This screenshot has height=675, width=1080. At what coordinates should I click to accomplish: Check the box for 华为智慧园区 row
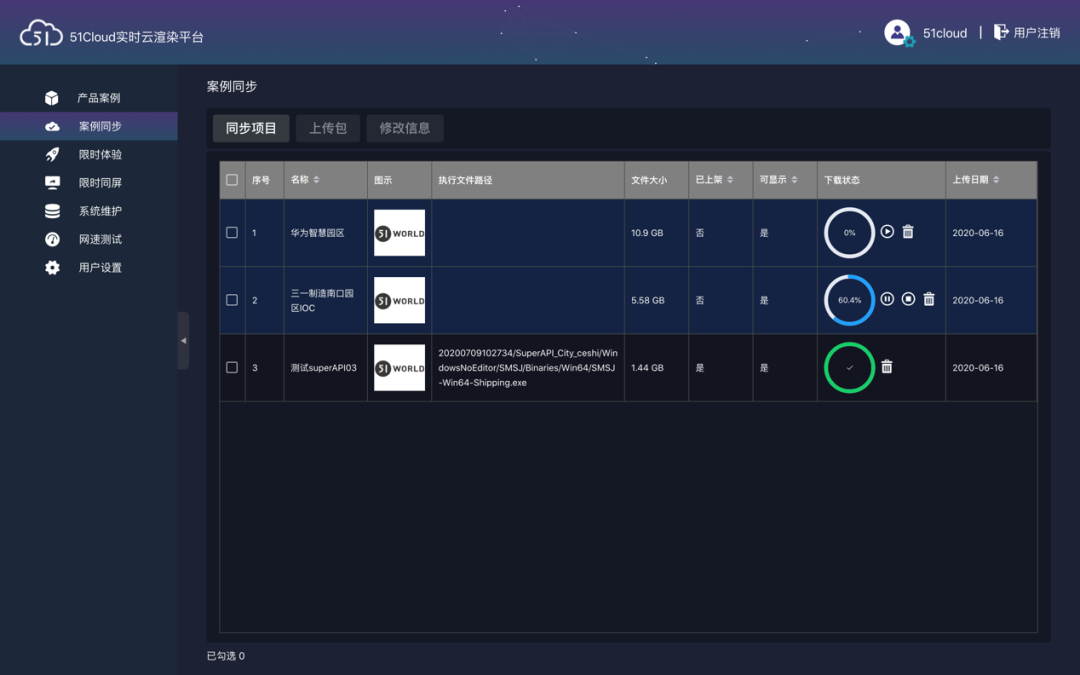coord(232,232)
